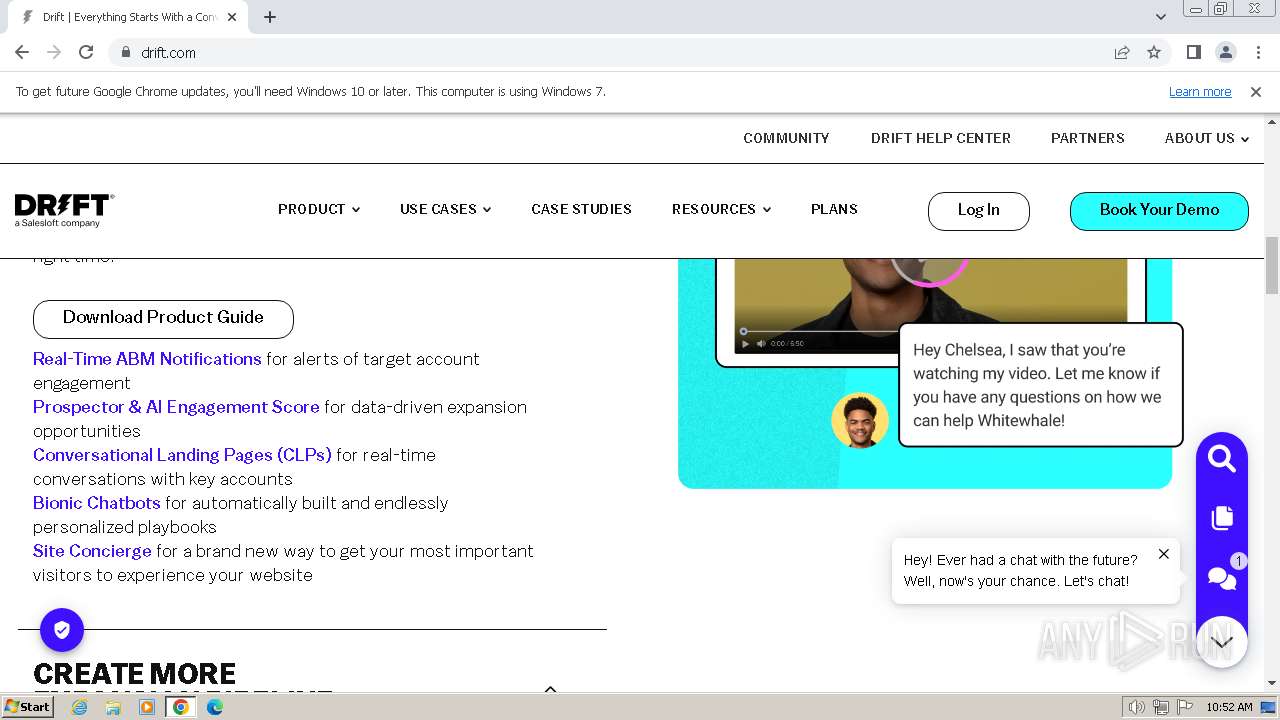Click the chat greeting message text

click(1021, 570)
